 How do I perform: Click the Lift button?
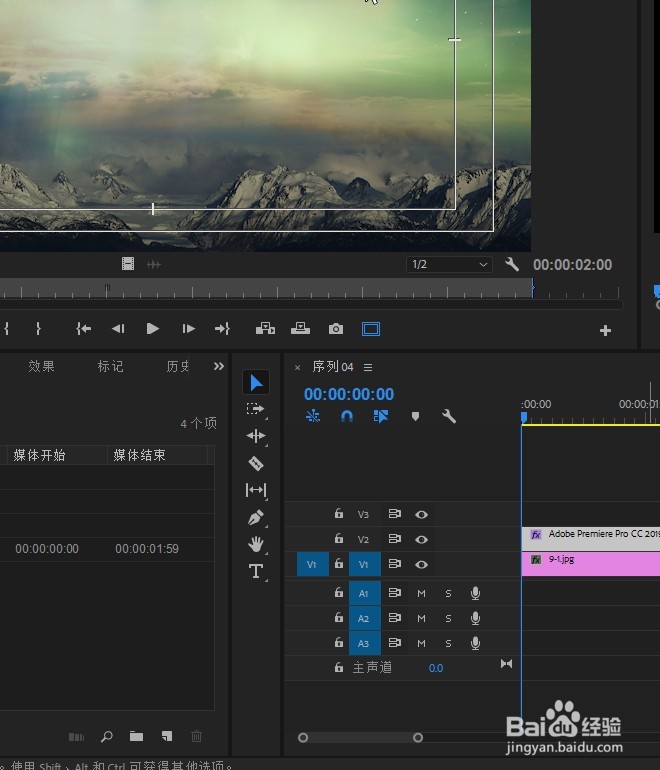point(265,329)
